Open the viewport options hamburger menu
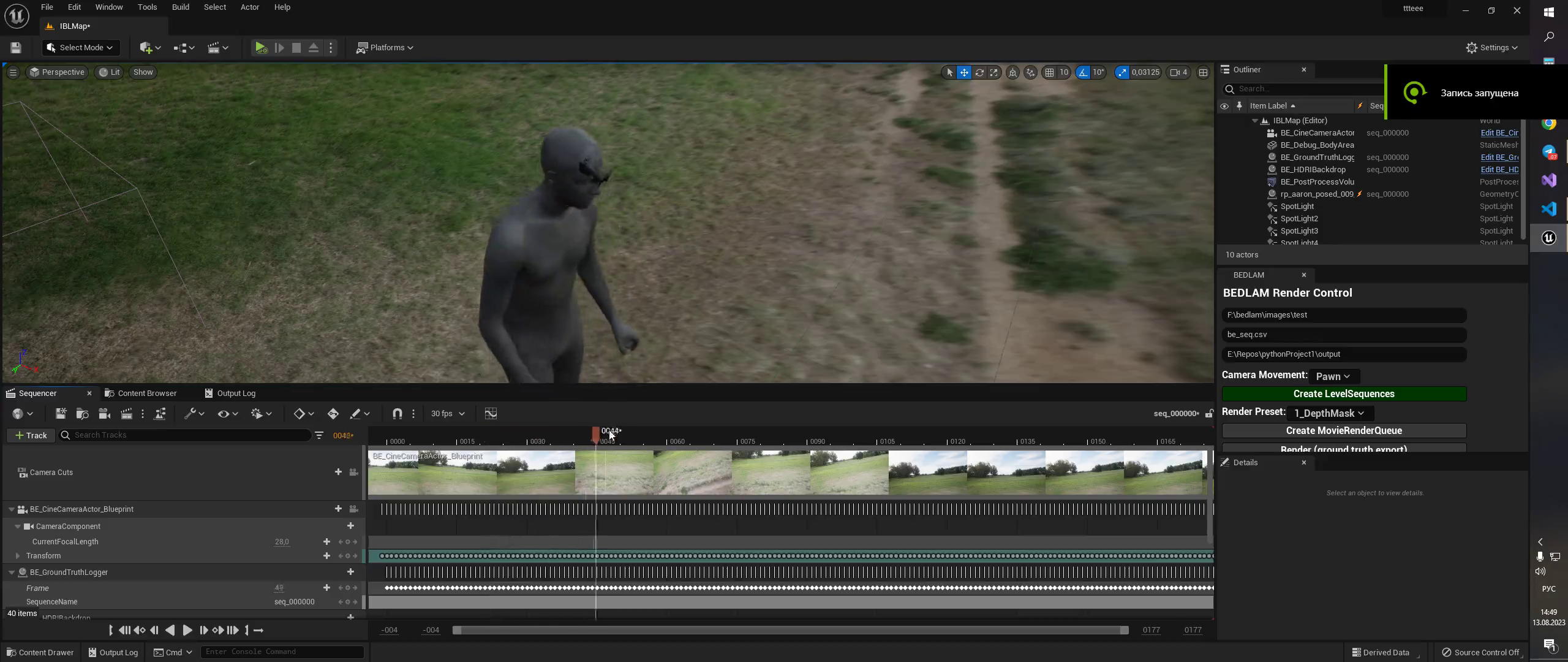 point(12,72)
